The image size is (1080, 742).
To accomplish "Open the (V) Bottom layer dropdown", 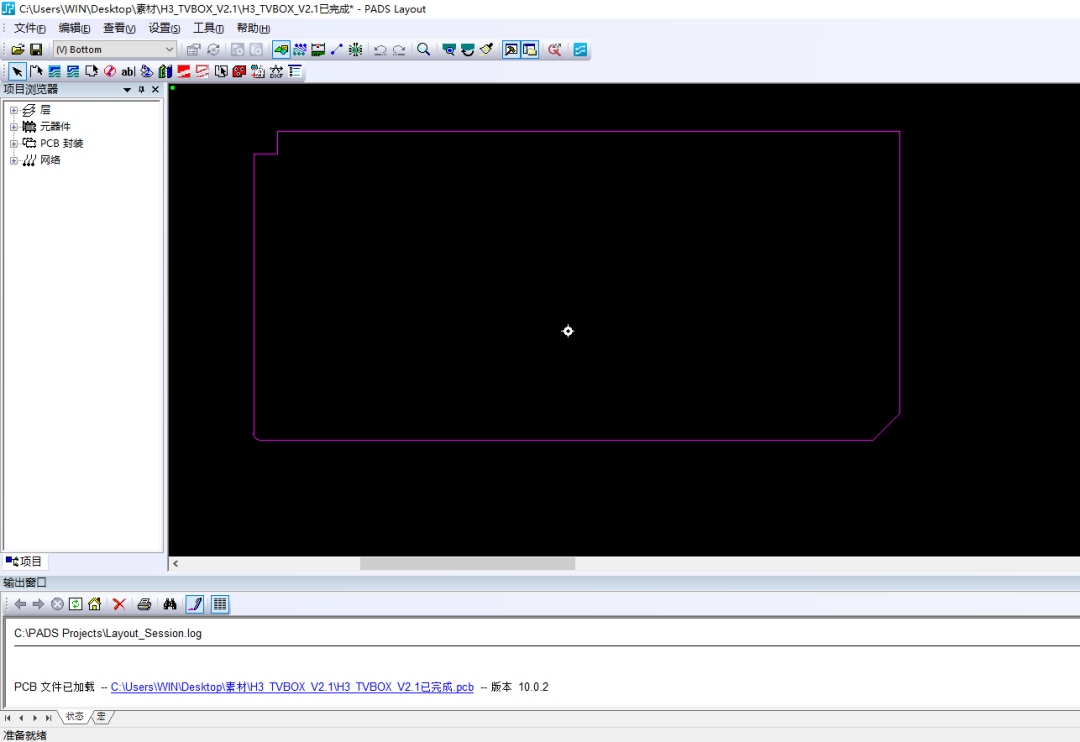I will (x=167, y=48).
